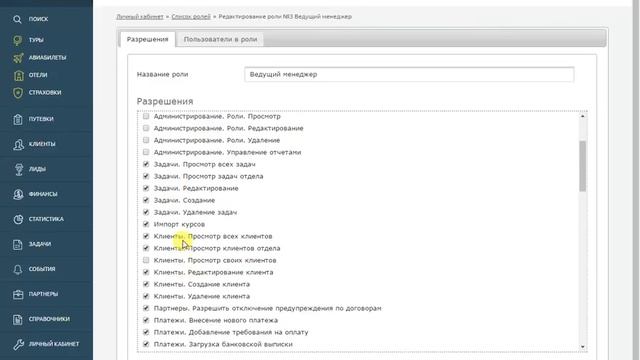This screenshot has width=640, height=360.
Task: Uncheck Платежи. Добавление требования на оплату
Action: click(x=146, y=332)
